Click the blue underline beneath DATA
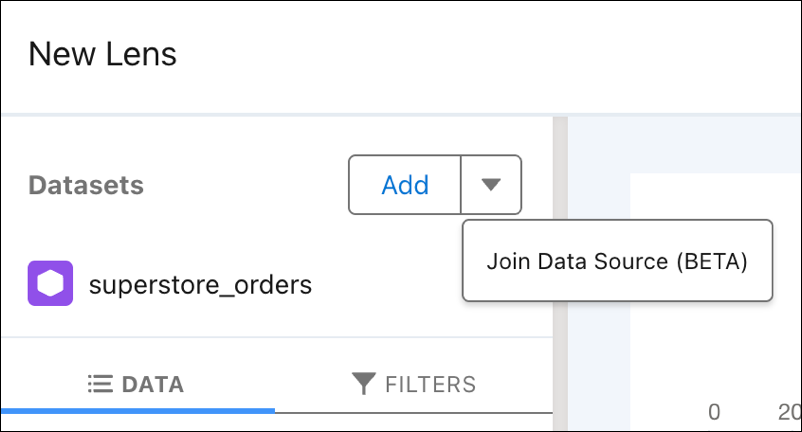Viewport: 802px width, 432px height. [138, 411]
